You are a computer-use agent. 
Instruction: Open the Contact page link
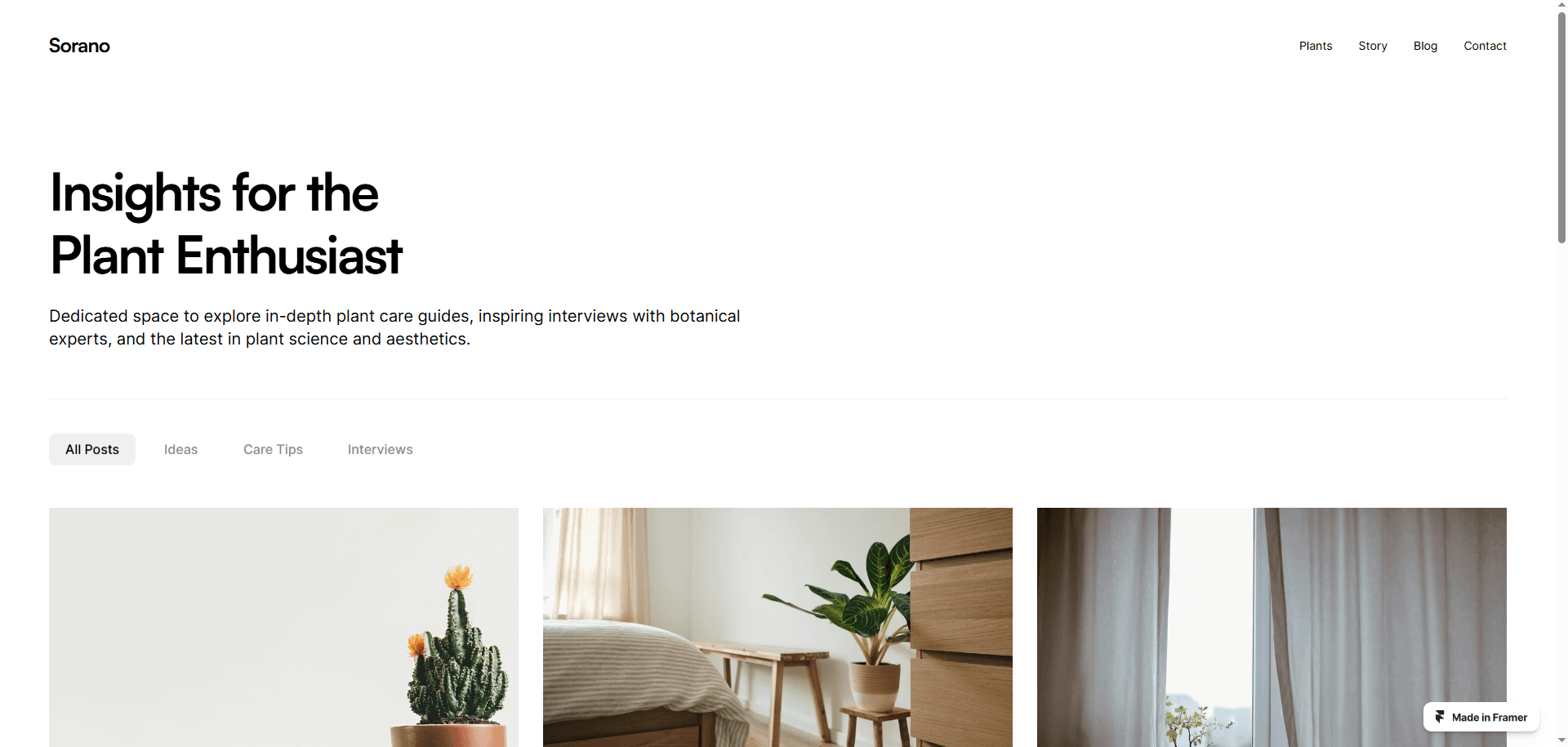(1485, 46)
